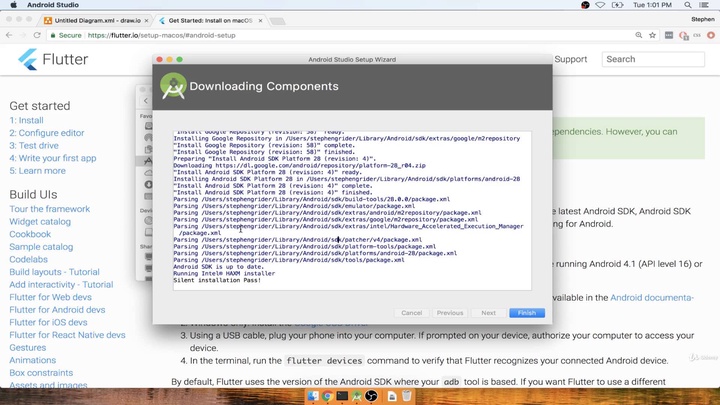Click Finder icon in the Dock

coord(313,396)
